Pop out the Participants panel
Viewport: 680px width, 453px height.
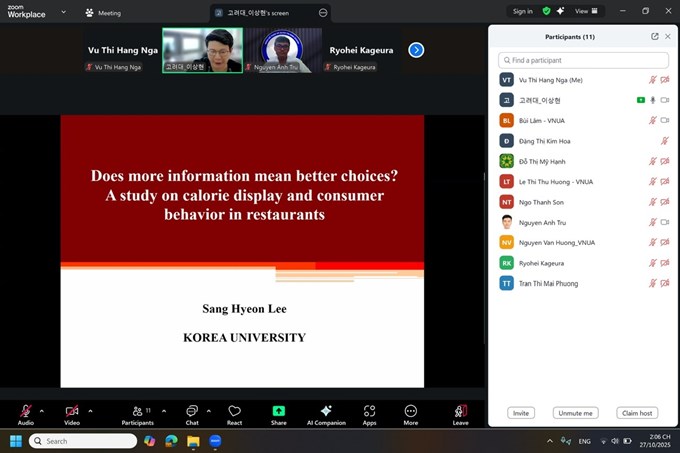[655, 36]
